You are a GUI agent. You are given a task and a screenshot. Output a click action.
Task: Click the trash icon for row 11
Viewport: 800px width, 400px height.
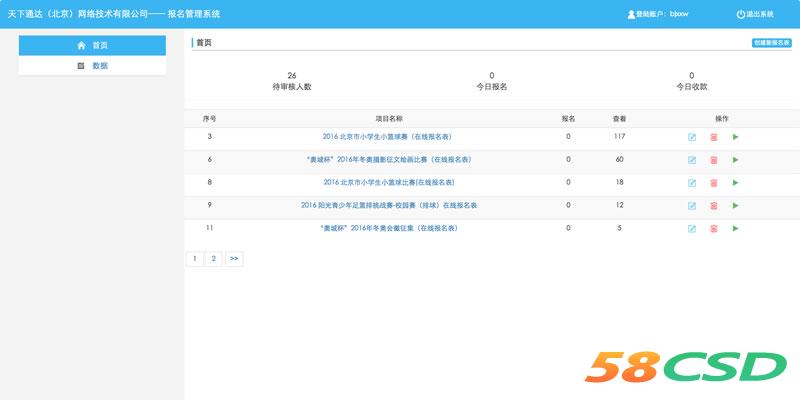714,229
